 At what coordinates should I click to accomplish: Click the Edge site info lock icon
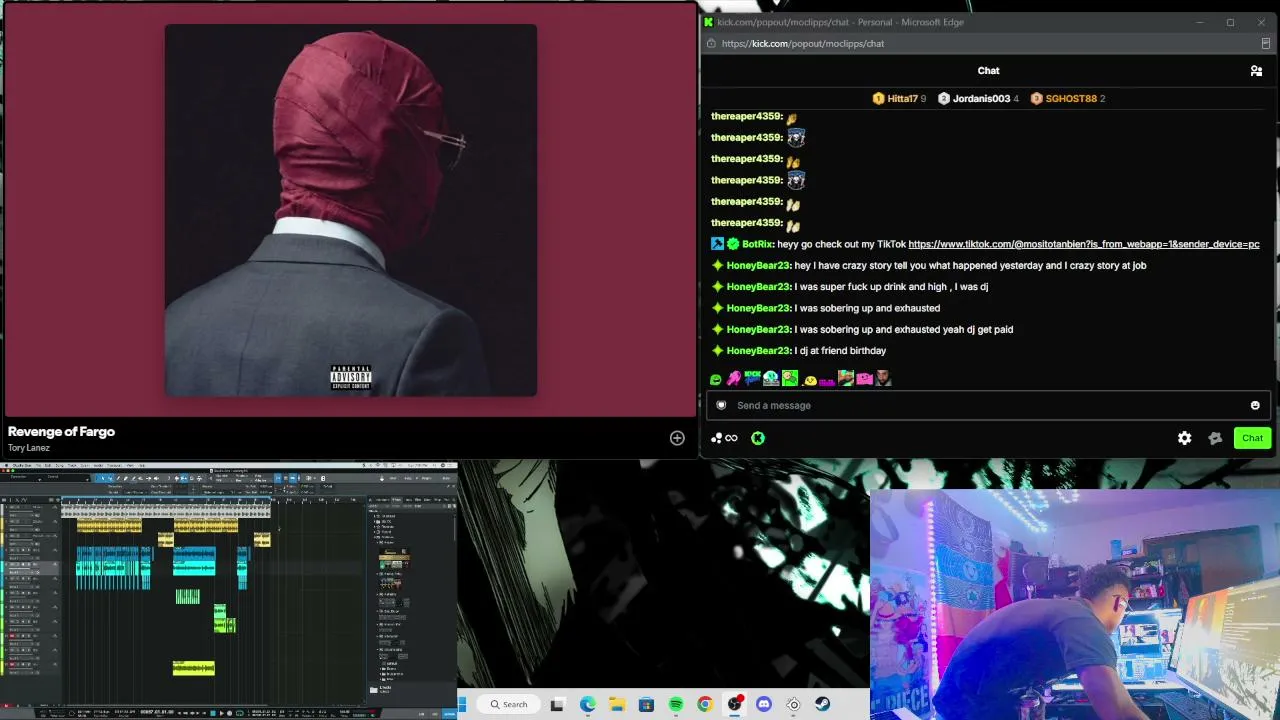click(x=711, y=44)
